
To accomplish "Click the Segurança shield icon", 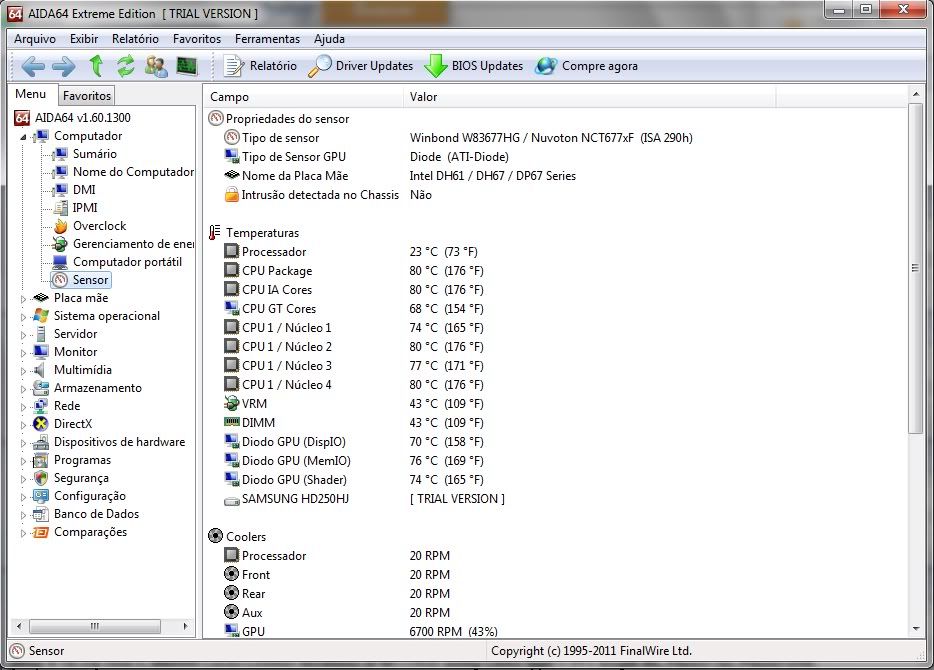I will 41,478.
